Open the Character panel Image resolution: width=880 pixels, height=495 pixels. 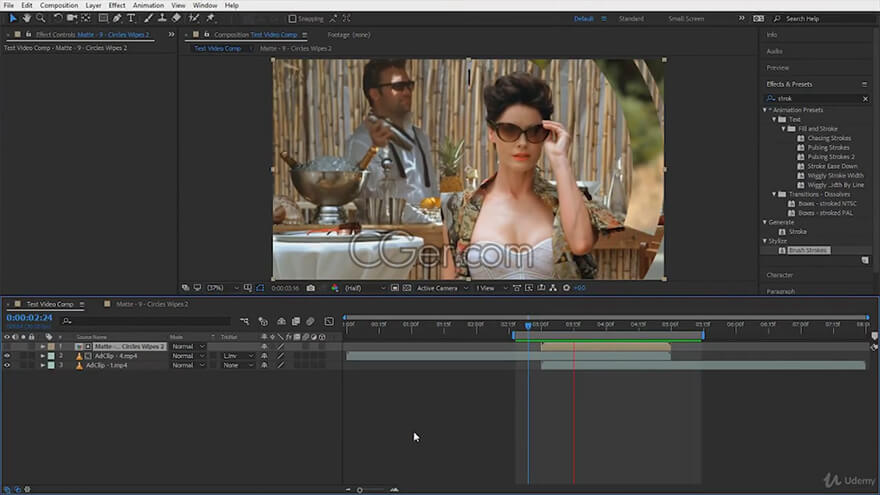coord(780,275)
